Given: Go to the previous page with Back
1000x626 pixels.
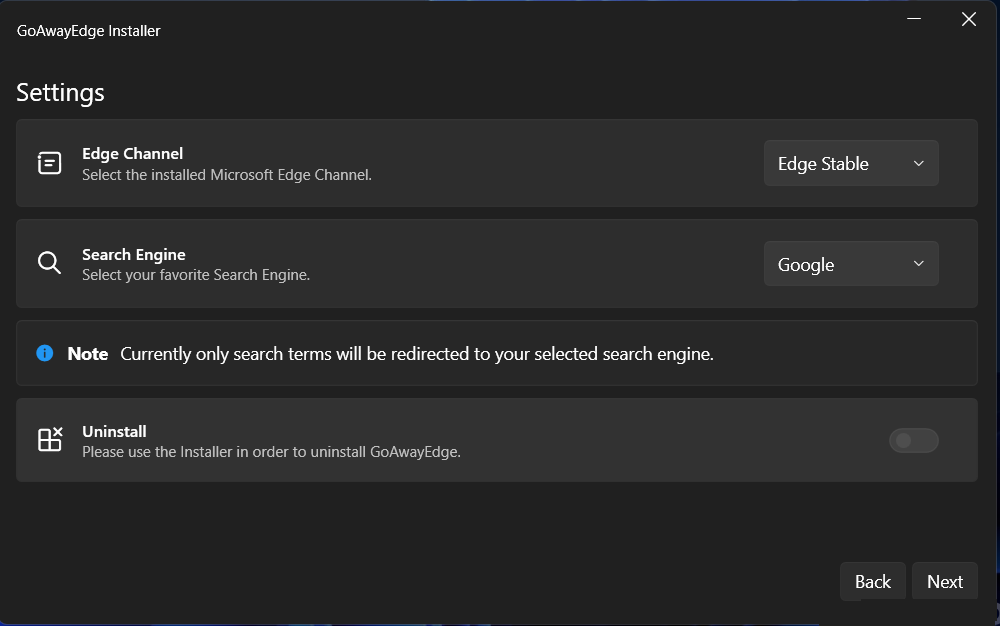Looking at the screenshot, I should (x=872, y=582).
